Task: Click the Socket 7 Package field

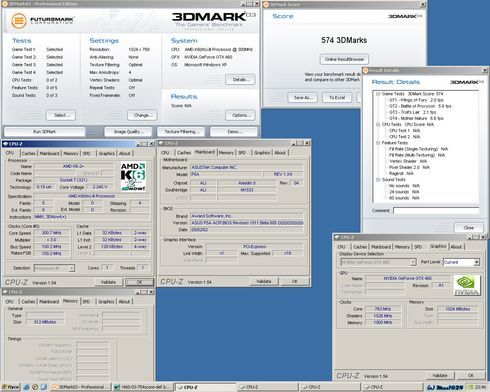Action: click(73, 180)
